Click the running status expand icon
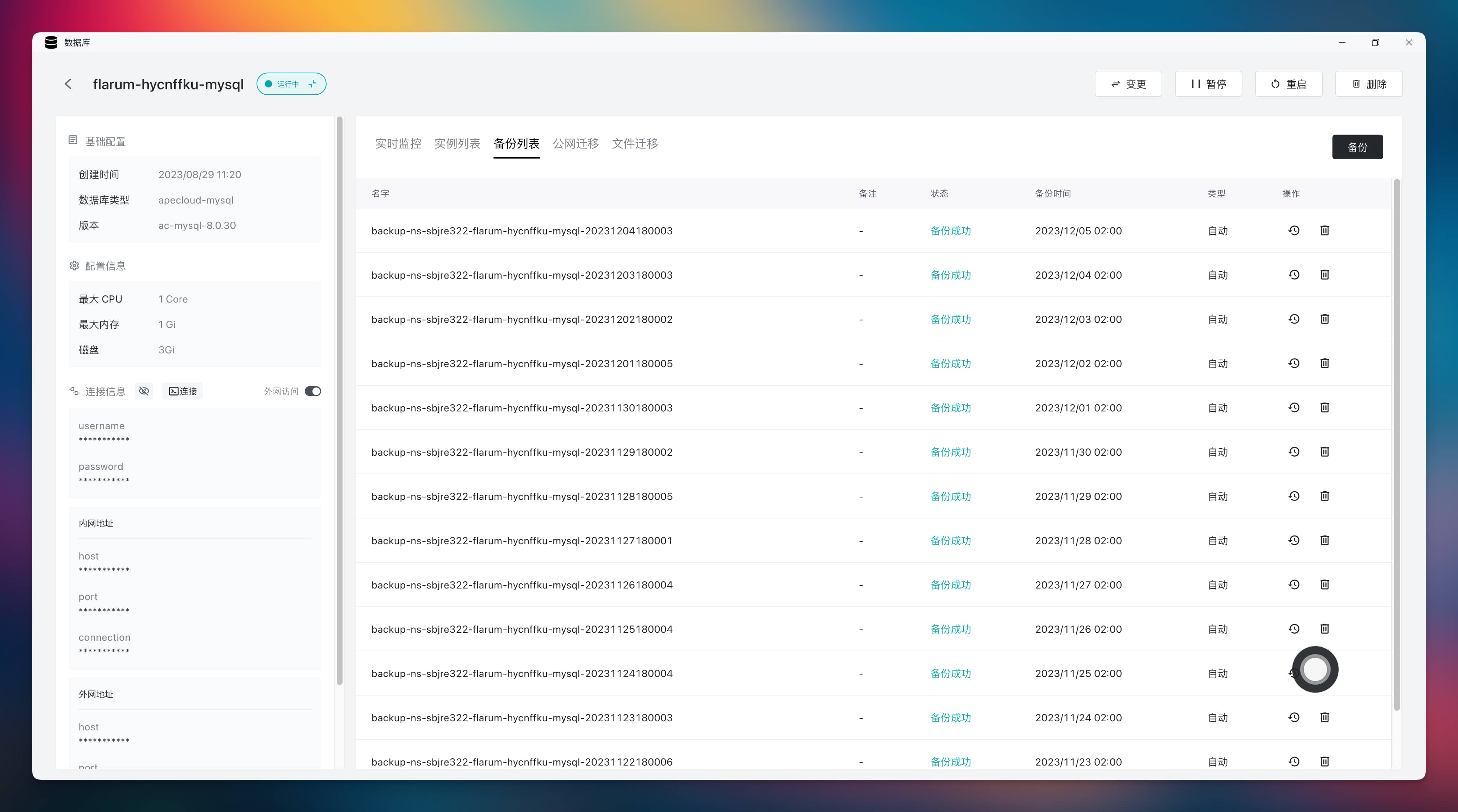This screenshot has width=1458, height=812. pyautogui.click(x=312, y=84)
